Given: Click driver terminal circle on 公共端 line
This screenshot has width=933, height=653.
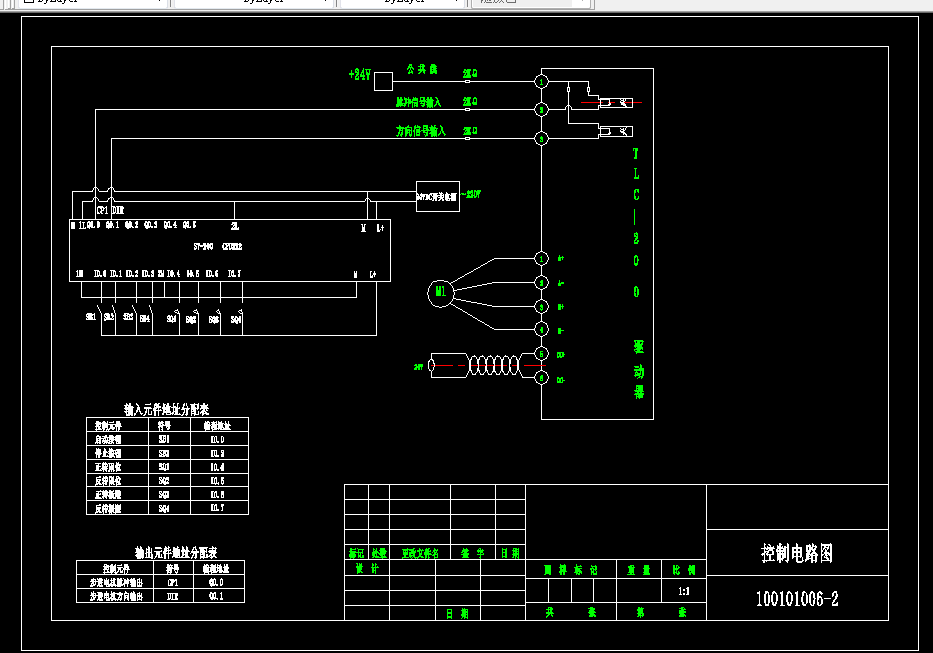Looking at the screenshot, I should [541, 82].
